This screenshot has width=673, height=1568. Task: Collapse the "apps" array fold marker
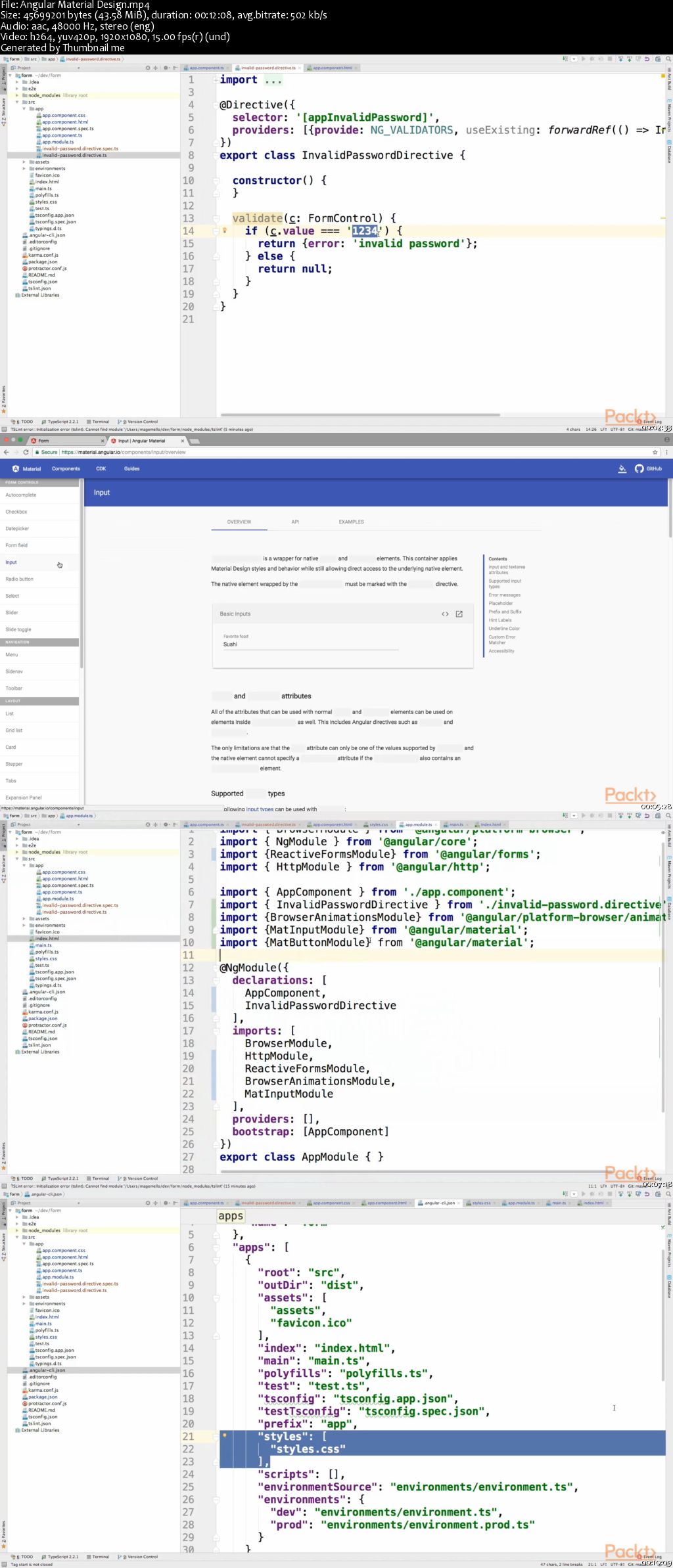tap(216, 1247)
